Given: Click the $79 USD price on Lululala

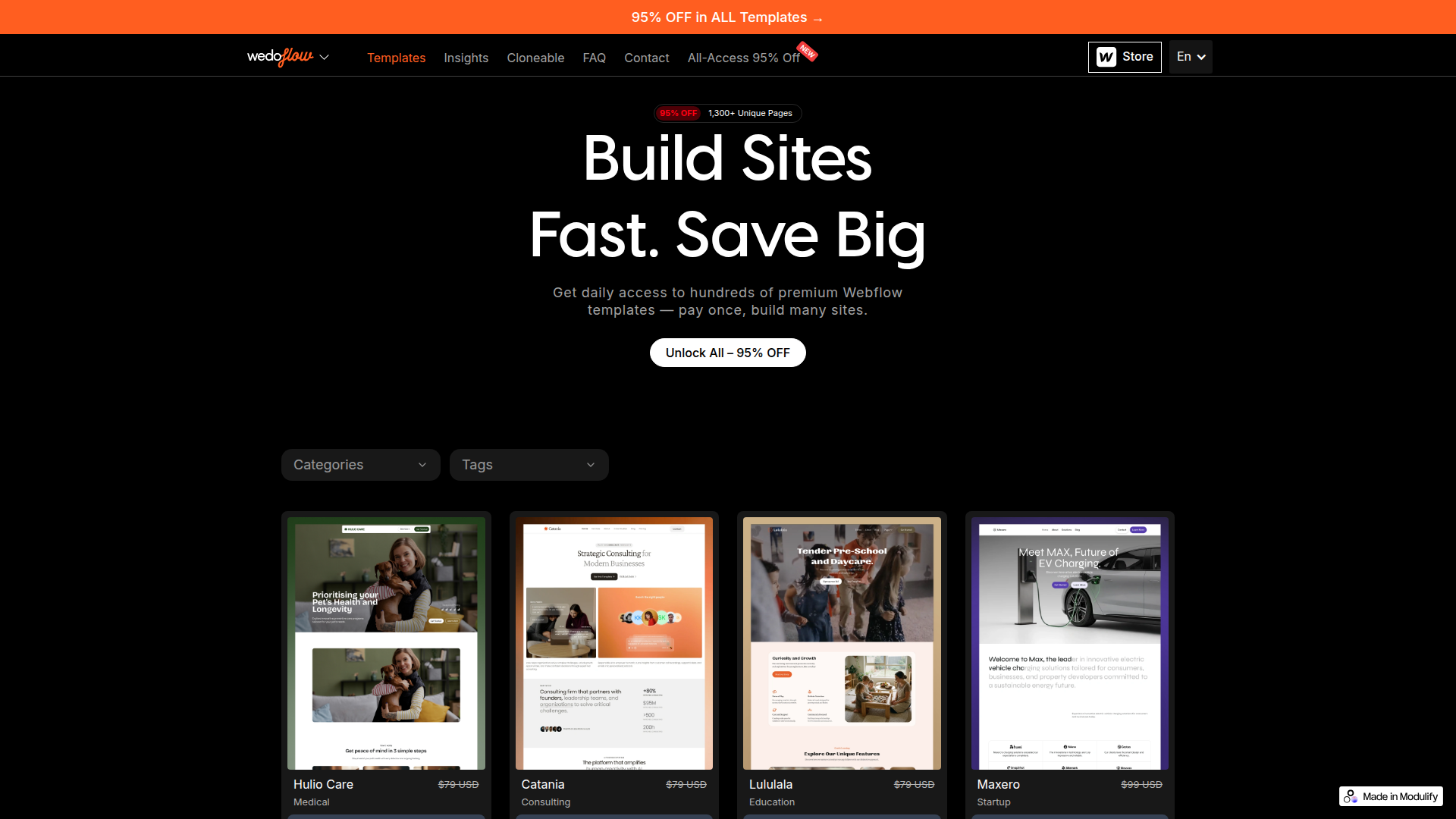Looking at the screenshot, I should click(x=914, y=784).
